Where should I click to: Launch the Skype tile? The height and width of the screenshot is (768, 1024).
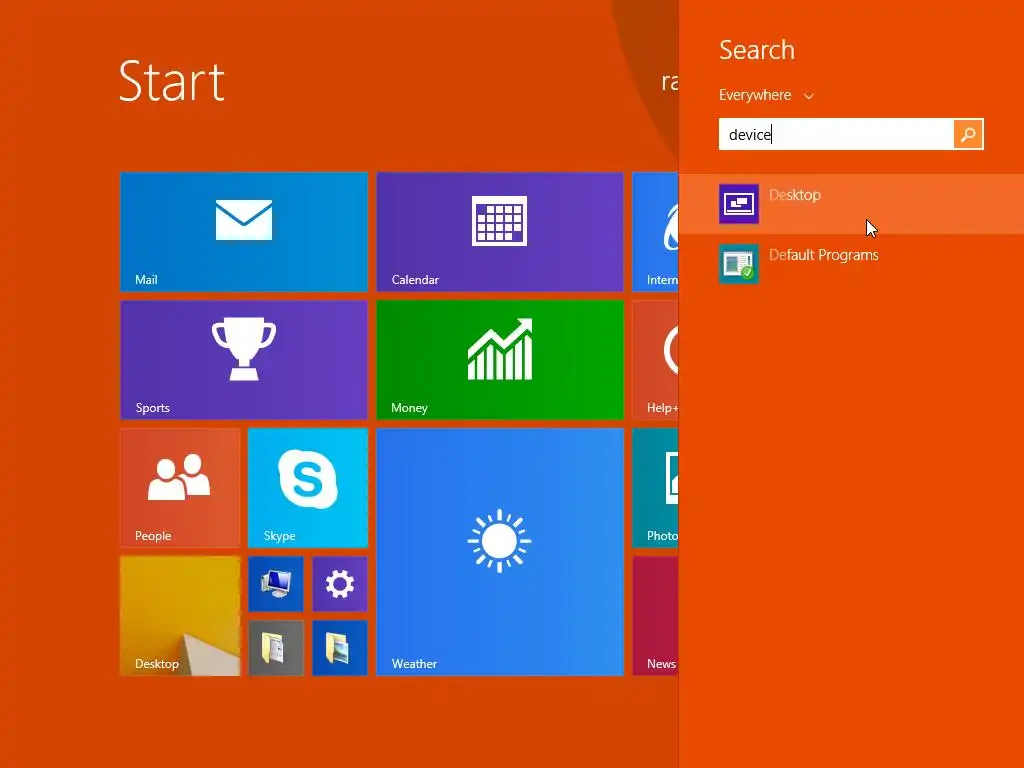click(308, 488)
